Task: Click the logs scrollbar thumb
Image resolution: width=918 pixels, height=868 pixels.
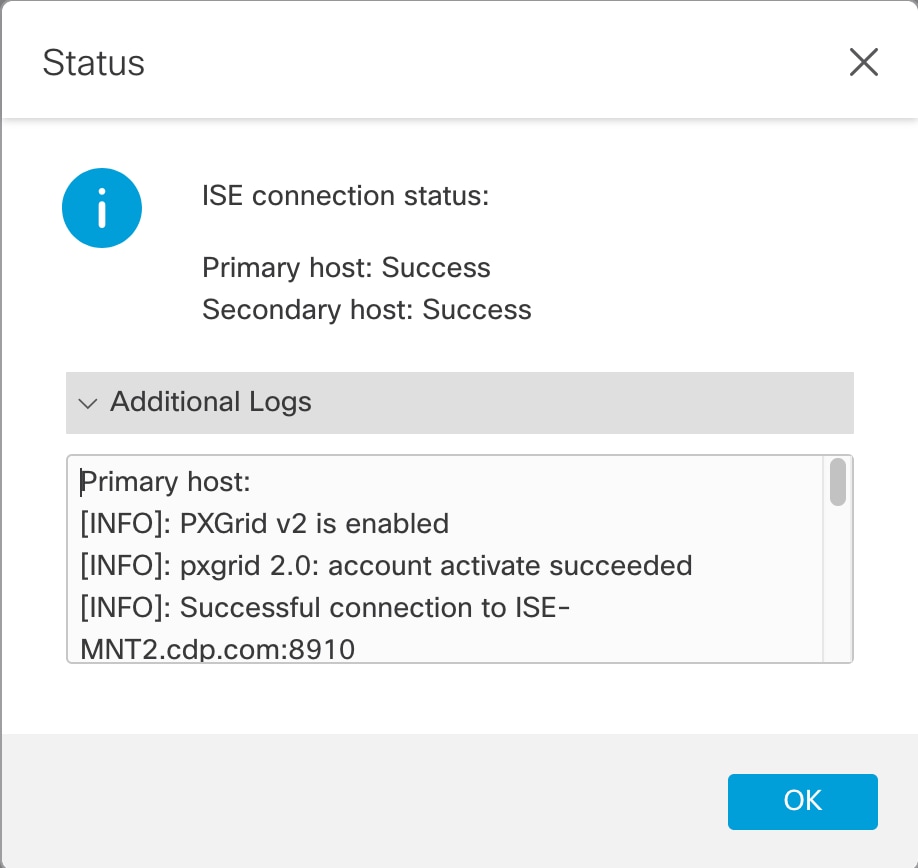Action: pyautogui.click(x=838, y=482)
